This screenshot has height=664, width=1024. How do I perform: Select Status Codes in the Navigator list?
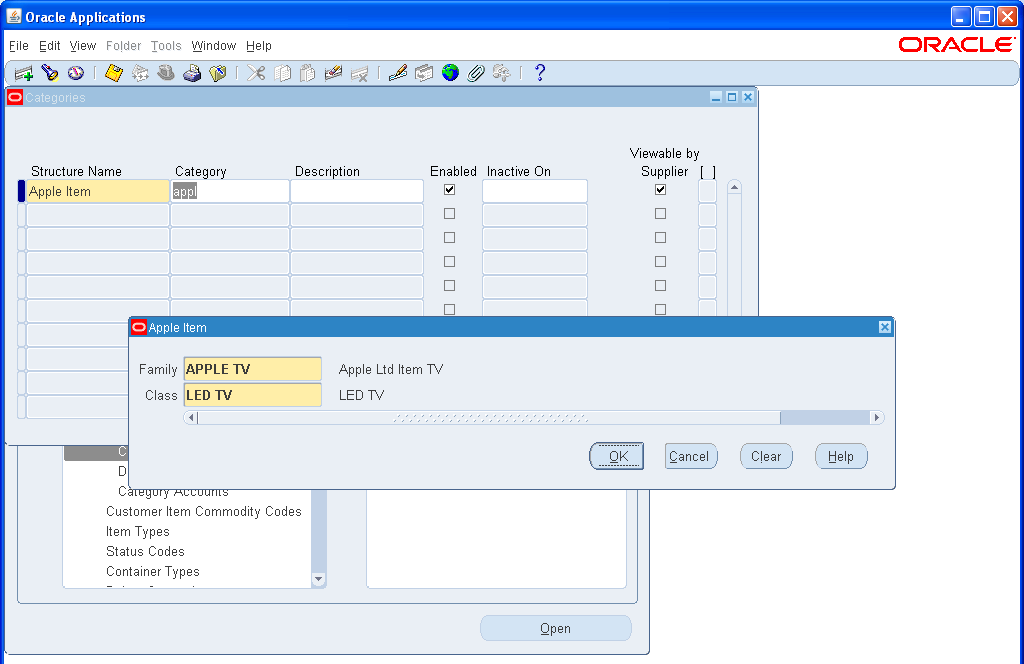point(145,552)
